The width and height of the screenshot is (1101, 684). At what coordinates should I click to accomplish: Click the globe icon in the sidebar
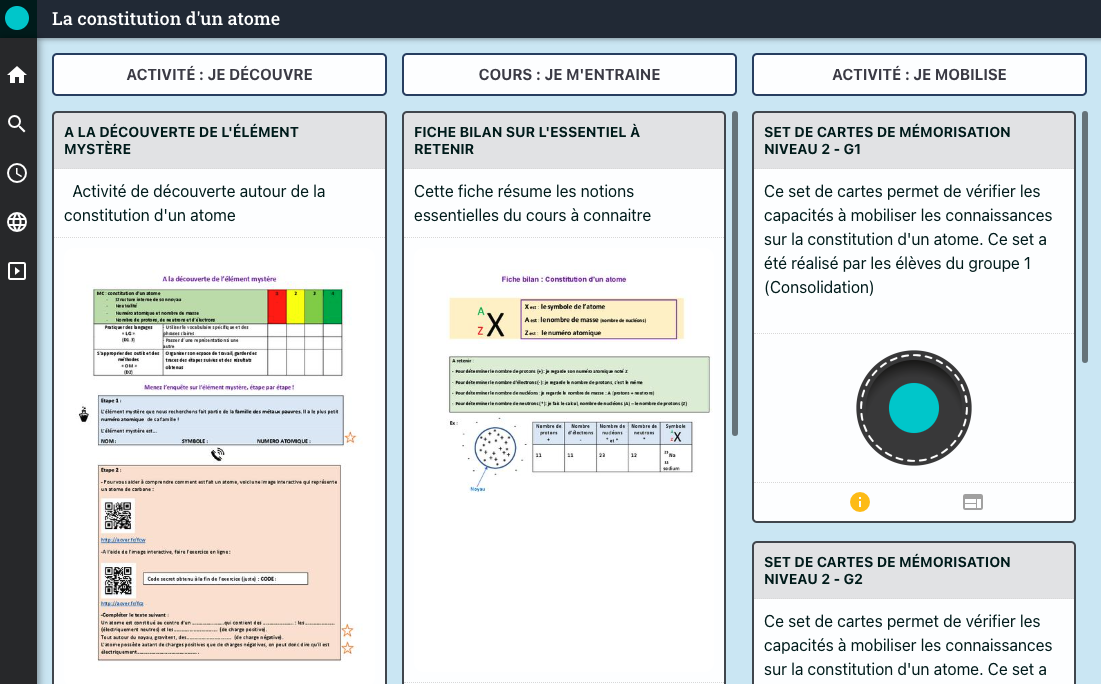click(x=17, y=222)
